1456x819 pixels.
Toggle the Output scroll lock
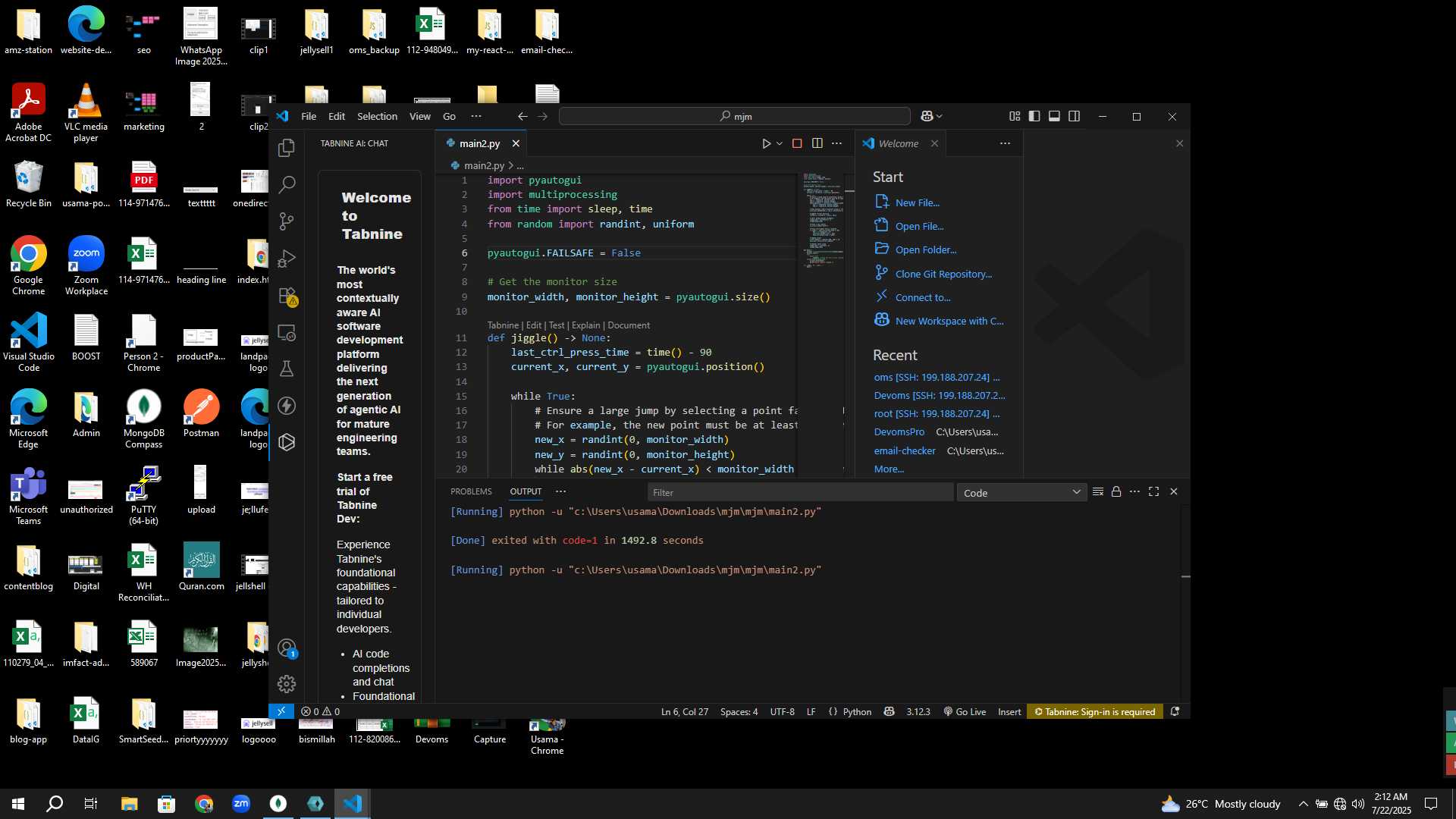1116,491
